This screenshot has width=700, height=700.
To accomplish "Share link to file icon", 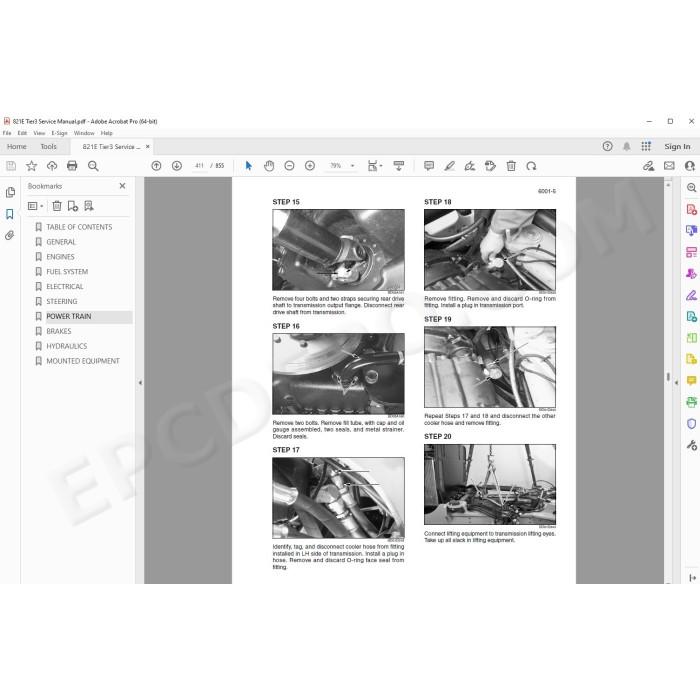I will pos(648,166).
